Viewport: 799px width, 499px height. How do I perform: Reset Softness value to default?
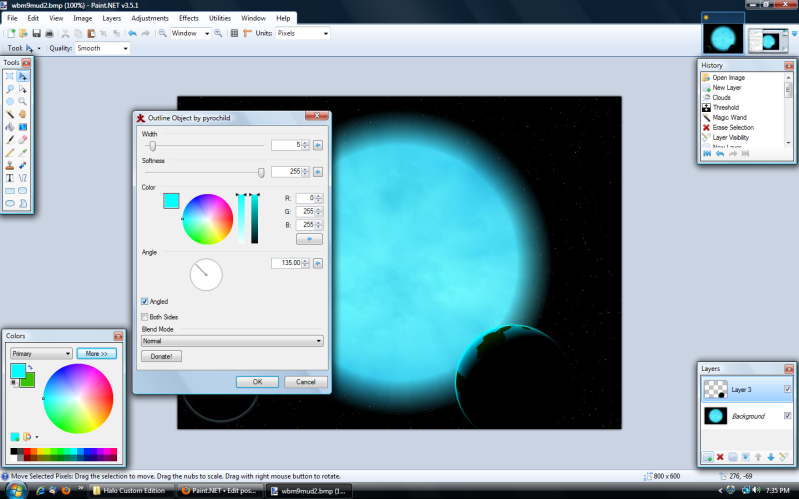click(x=318, y=172)
